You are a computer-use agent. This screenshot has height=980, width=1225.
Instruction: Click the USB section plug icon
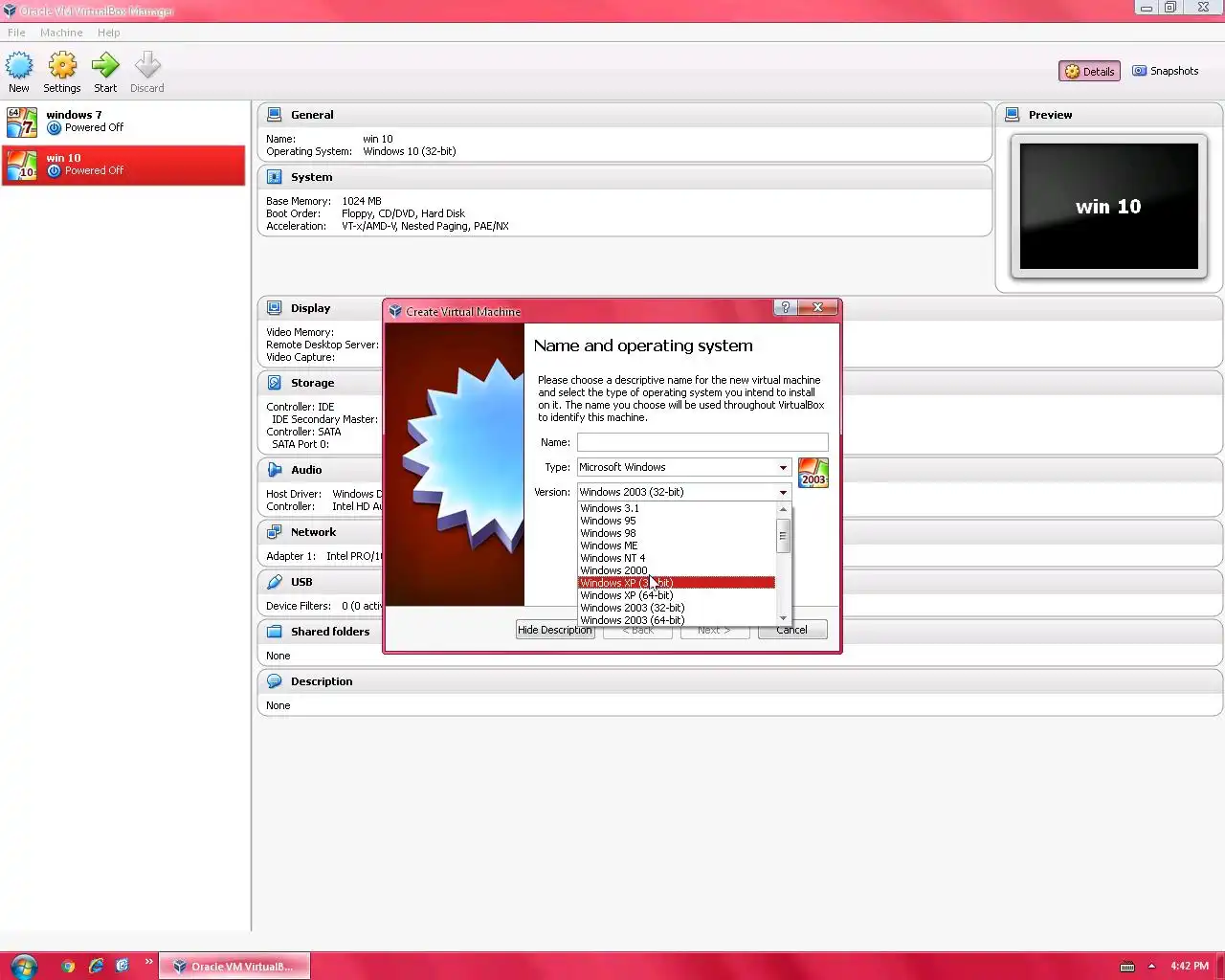pos(275,582)
